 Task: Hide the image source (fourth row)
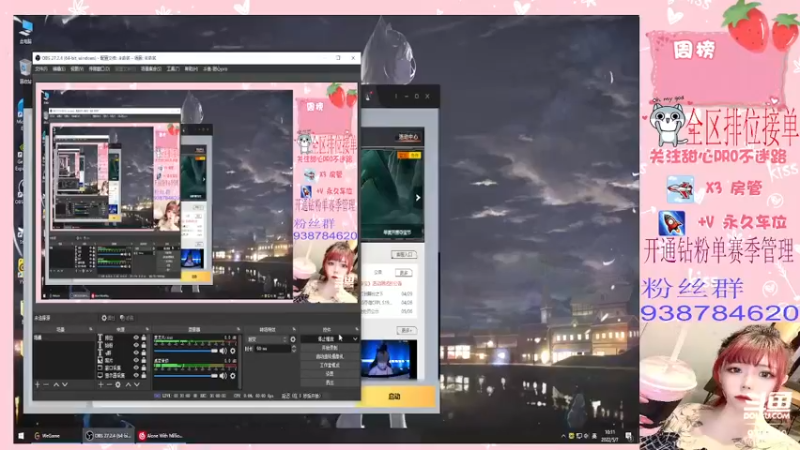tap(136, 360)
